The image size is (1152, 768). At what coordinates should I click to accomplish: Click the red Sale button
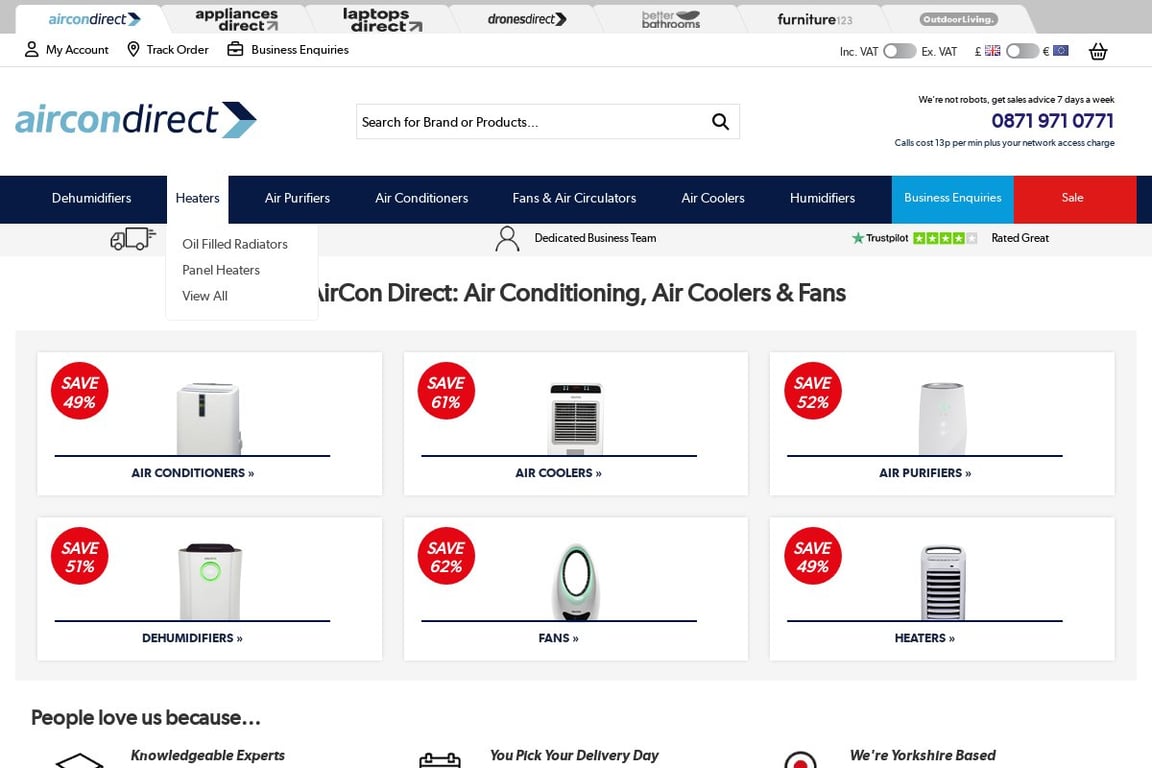[x=1075, y=198]
